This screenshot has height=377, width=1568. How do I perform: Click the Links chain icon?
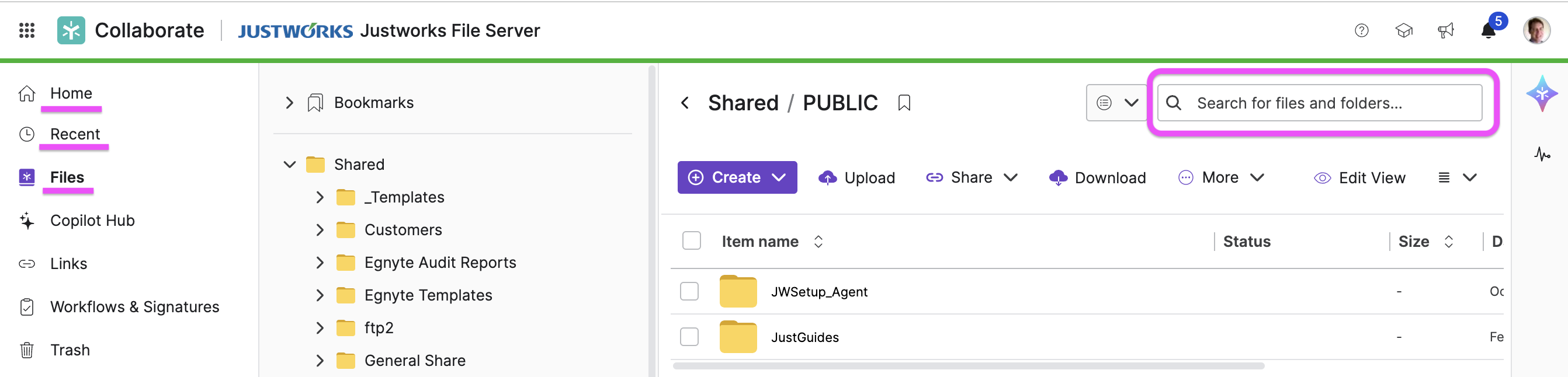27,264
